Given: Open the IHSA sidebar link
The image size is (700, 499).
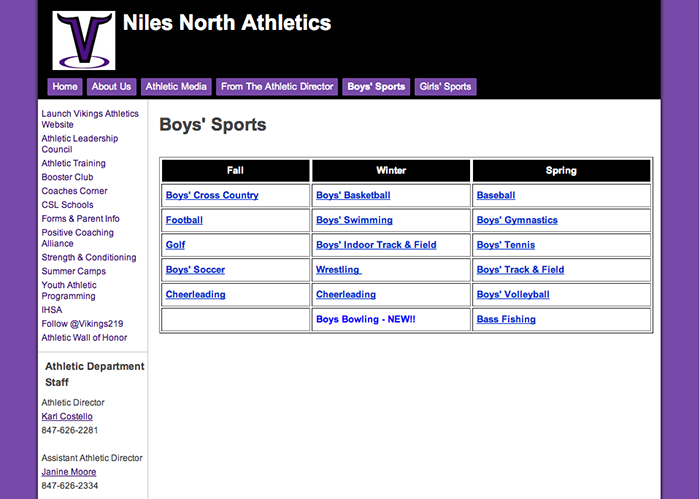Looking at the screenshot, I should (x=52, y=310).
